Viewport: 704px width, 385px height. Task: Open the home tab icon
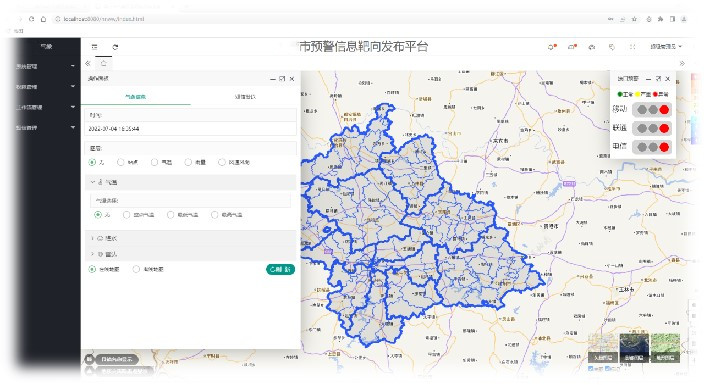point(104,63)
